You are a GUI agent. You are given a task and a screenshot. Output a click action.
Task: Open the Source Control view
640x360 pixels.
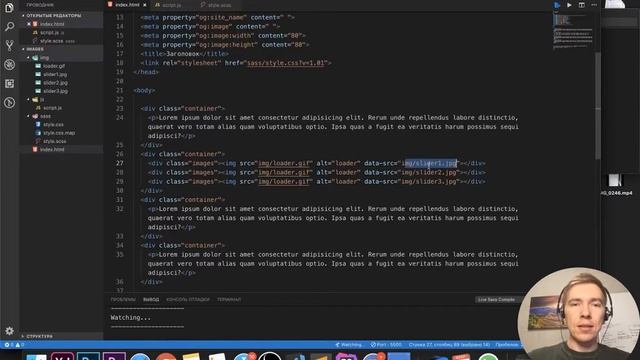[x=9, y=45]
